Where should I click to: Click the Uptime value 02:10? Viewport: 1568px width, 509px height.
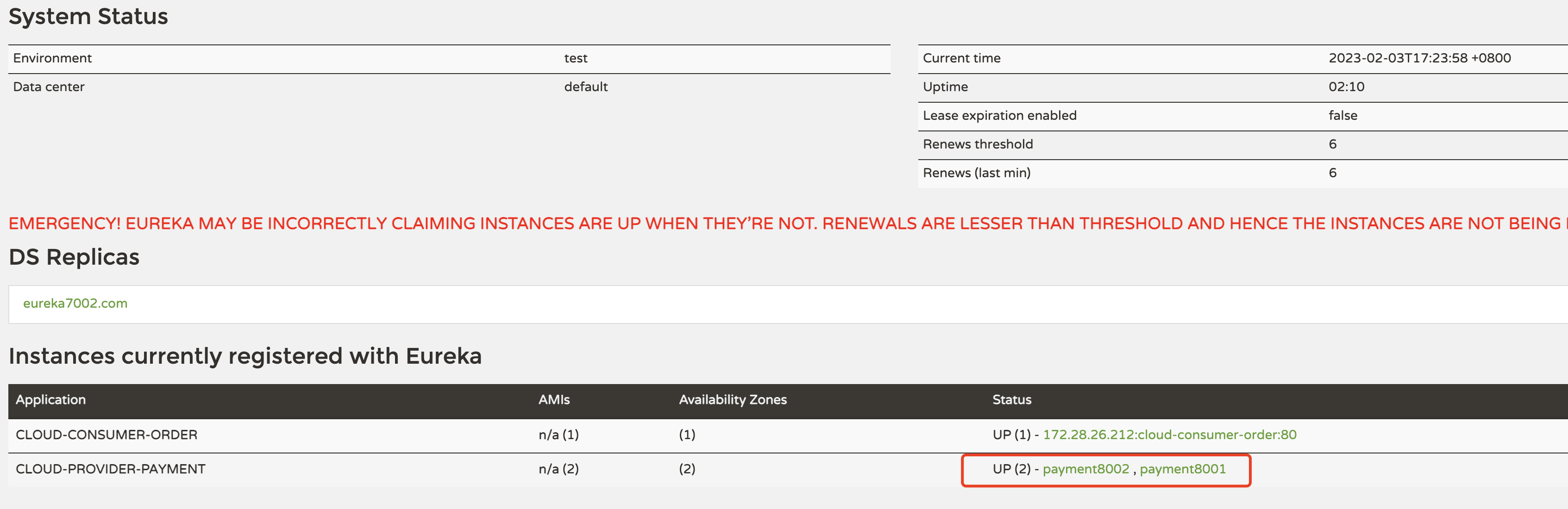[1346, 87]
